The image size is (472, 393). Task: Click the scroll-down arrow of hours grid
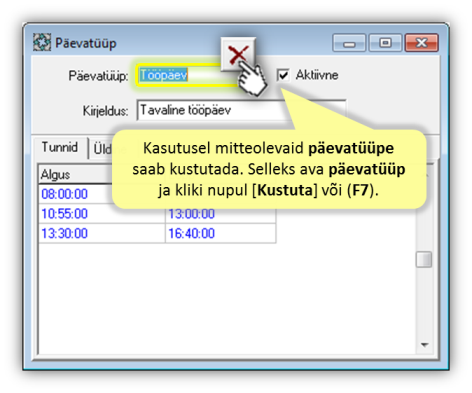[x=424, y=345]
